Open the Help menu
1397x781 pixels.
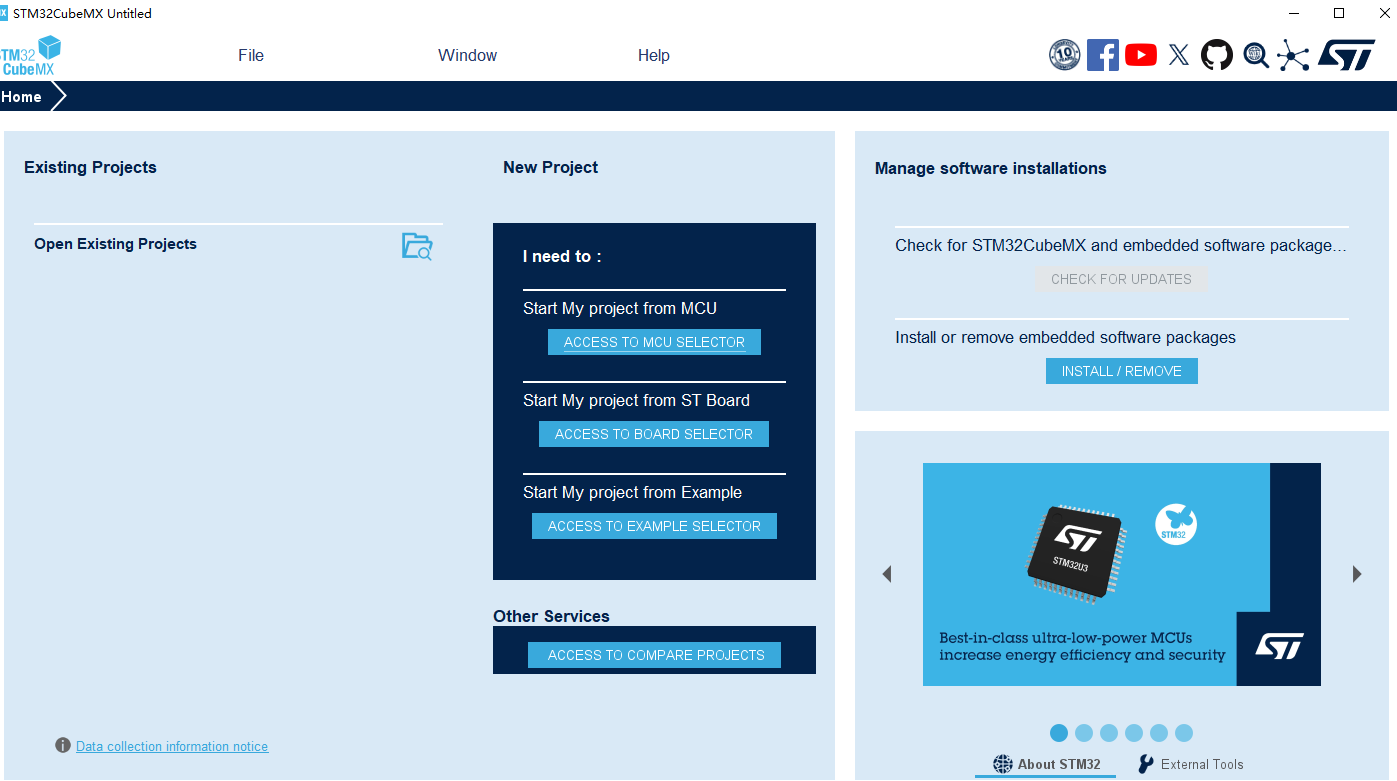(654, 56)
